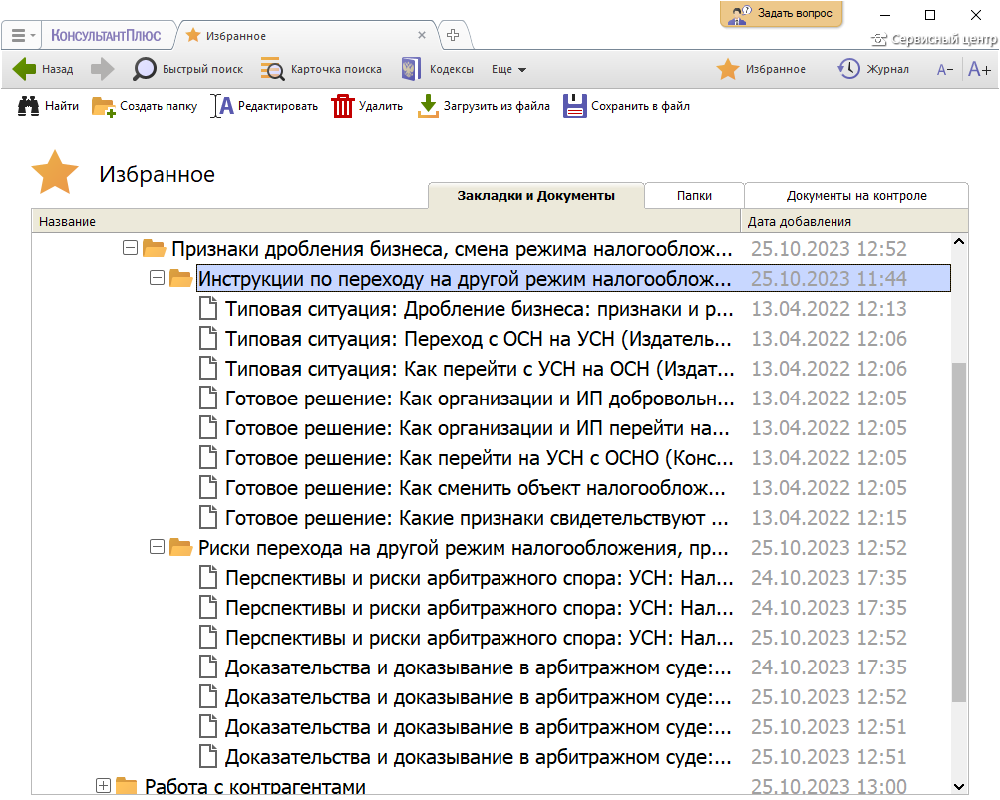Click Редактировать rename icon
Viewport: 1000px width, 800px height.
222,106
